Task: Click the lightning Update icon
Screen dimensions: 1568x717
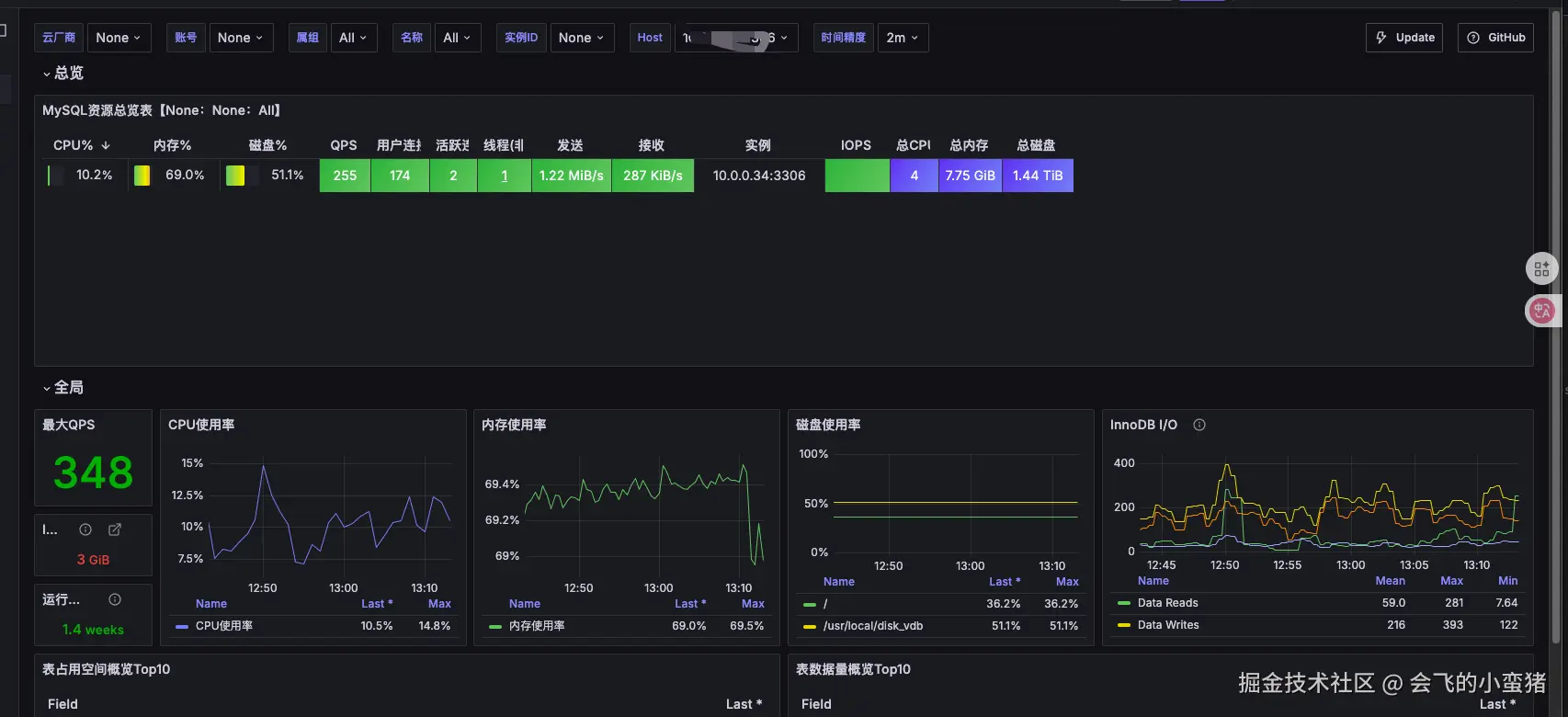Action: click(x=1381, y=38)
